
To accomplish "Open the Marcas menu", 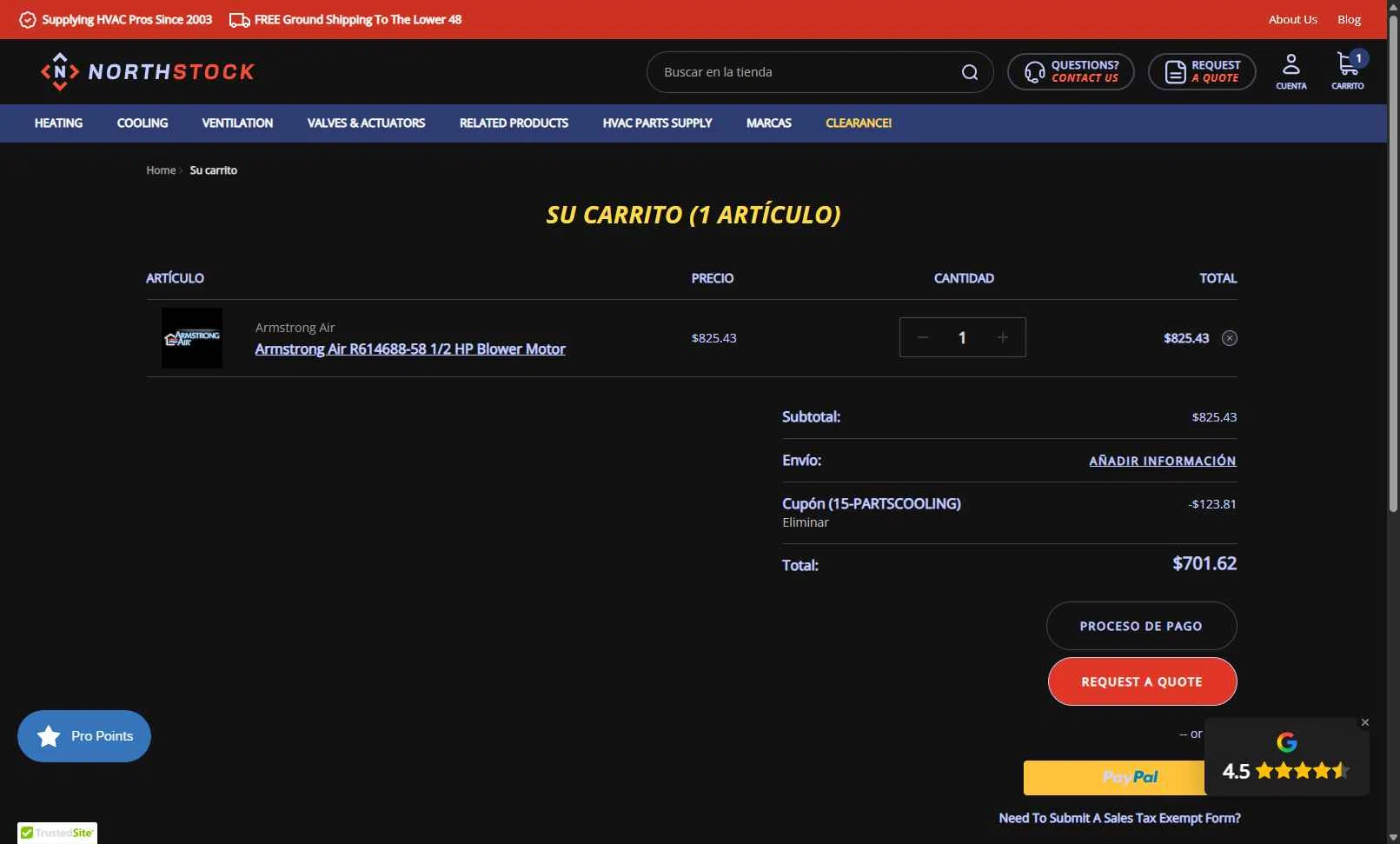I will point(768,123).
